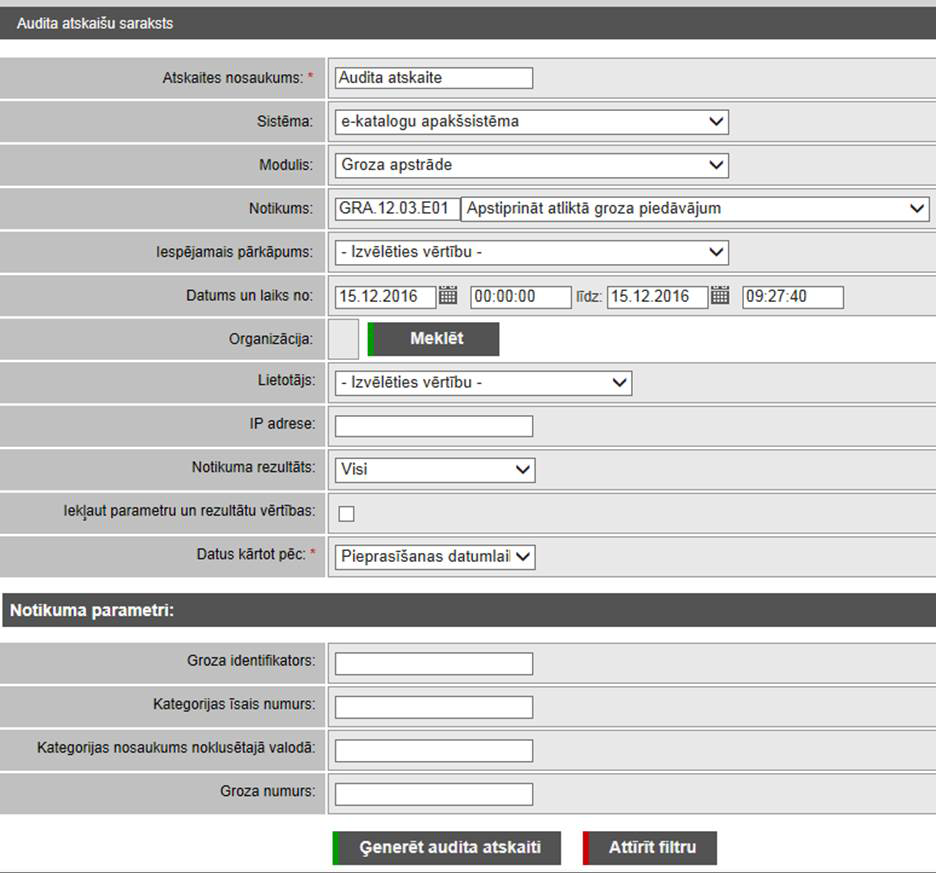This screenshot has width=936, height=873.
Task: Click the start time field 00:00:00
Action: (x=520, y=296)
